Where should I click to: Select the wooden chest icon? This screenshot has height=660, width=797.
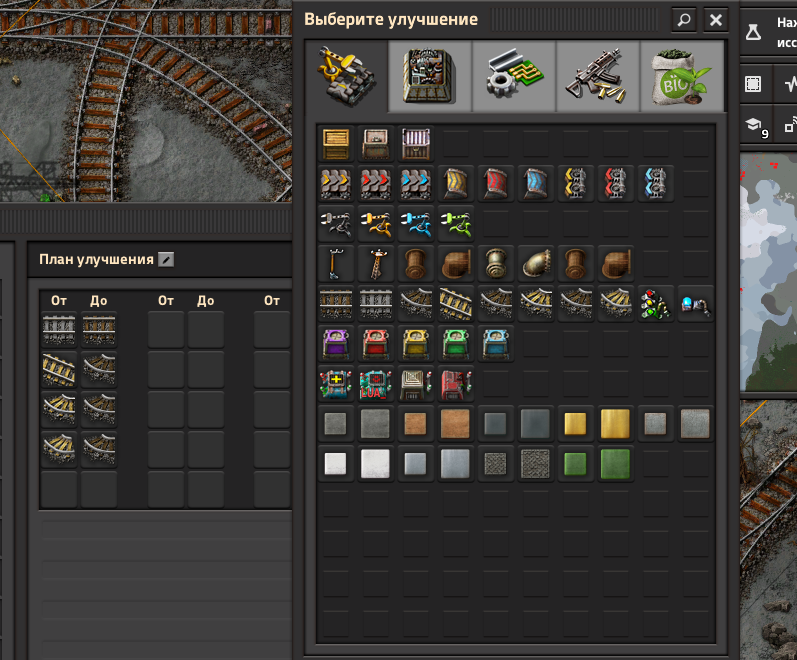tap(336, 143)
